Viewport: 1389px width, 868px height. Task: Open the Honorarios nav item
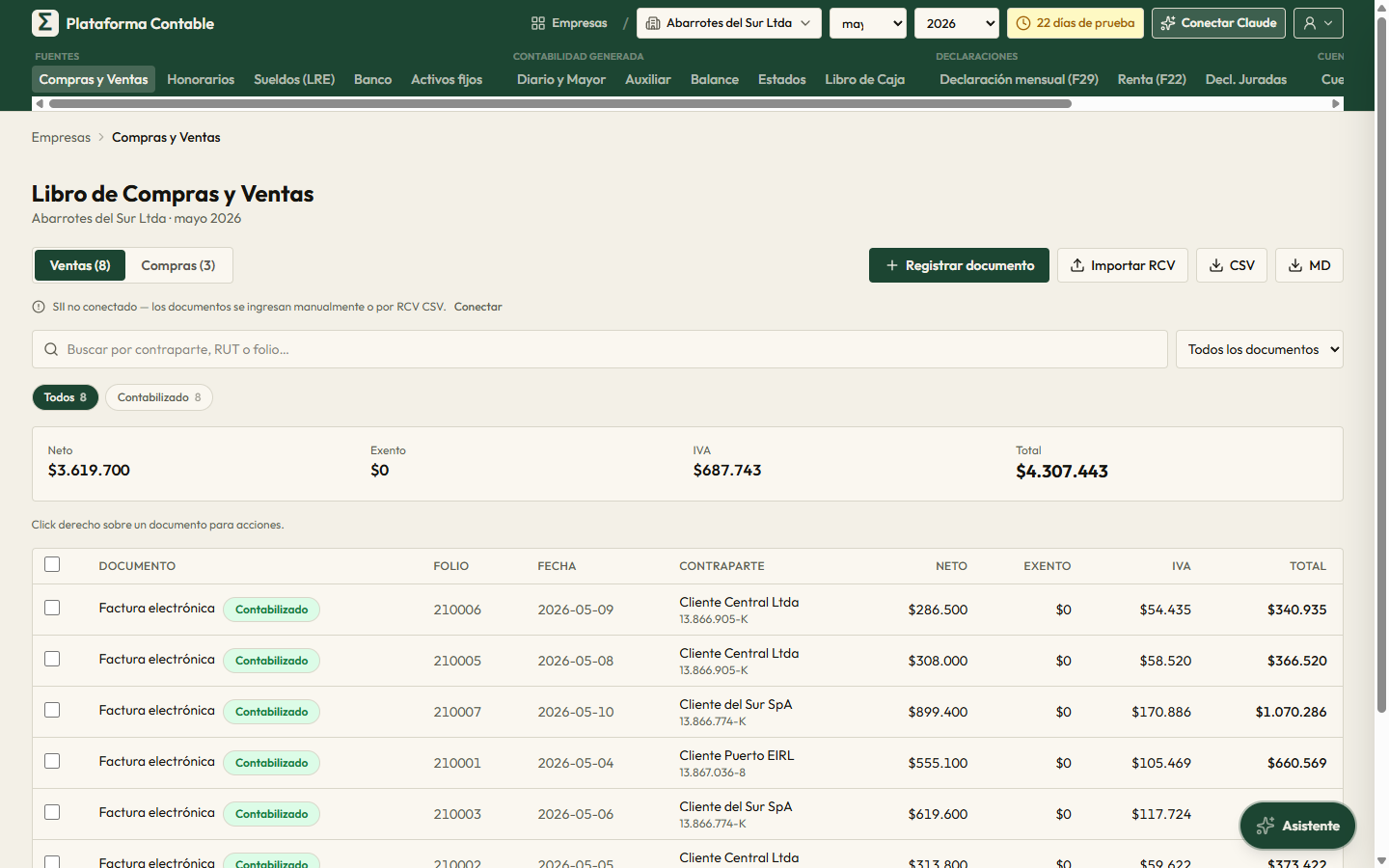[201, 79]
